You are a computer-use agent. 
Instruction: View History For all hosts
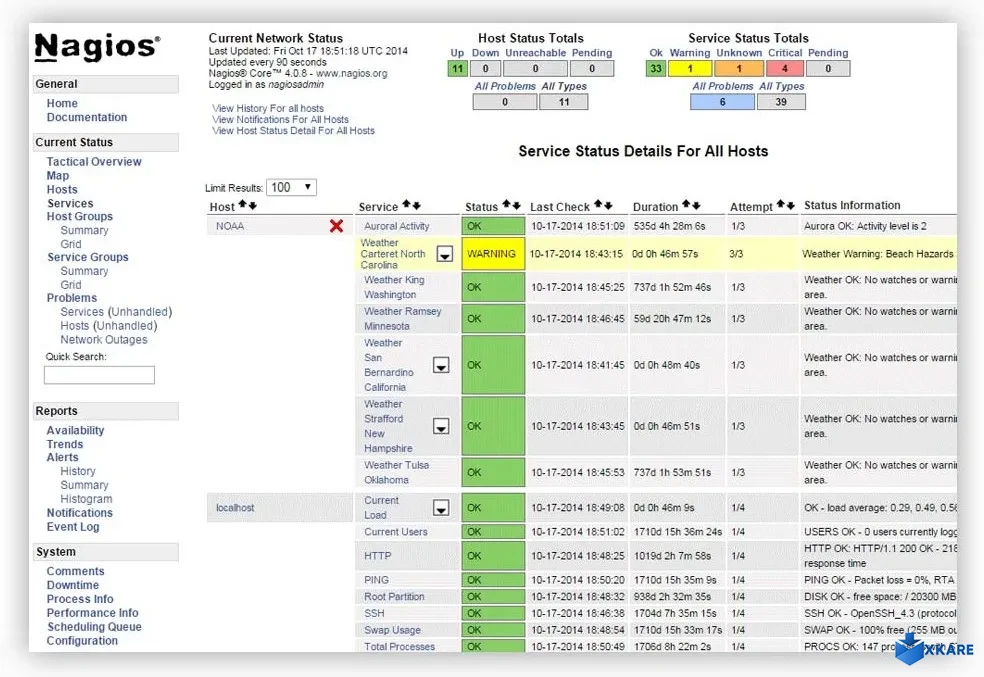268,109
